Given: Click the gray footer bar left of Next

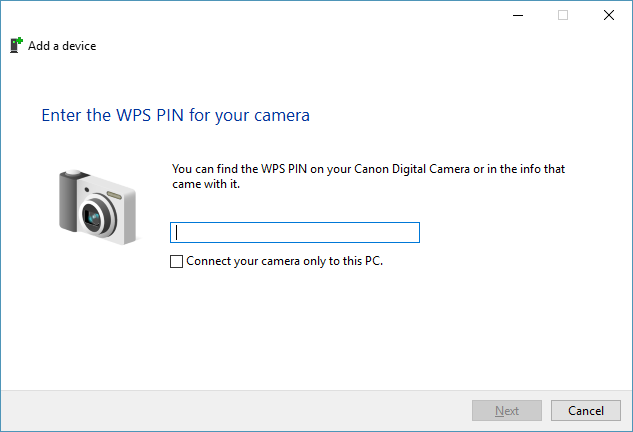Looking at the screenshot, I should (230, 411).
